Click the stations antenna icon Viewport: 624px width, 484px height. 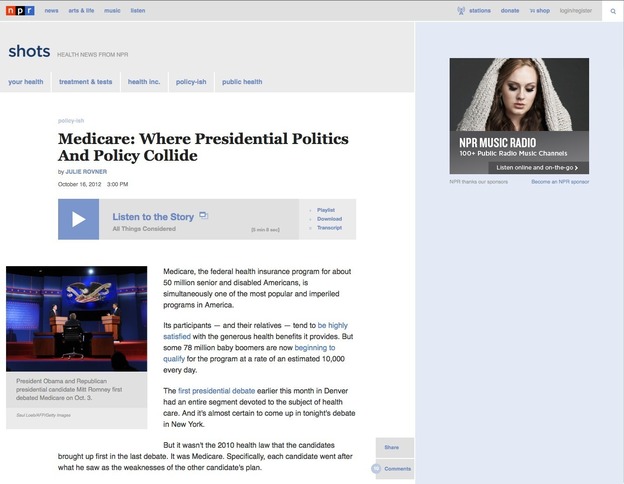tap(461, 11)
